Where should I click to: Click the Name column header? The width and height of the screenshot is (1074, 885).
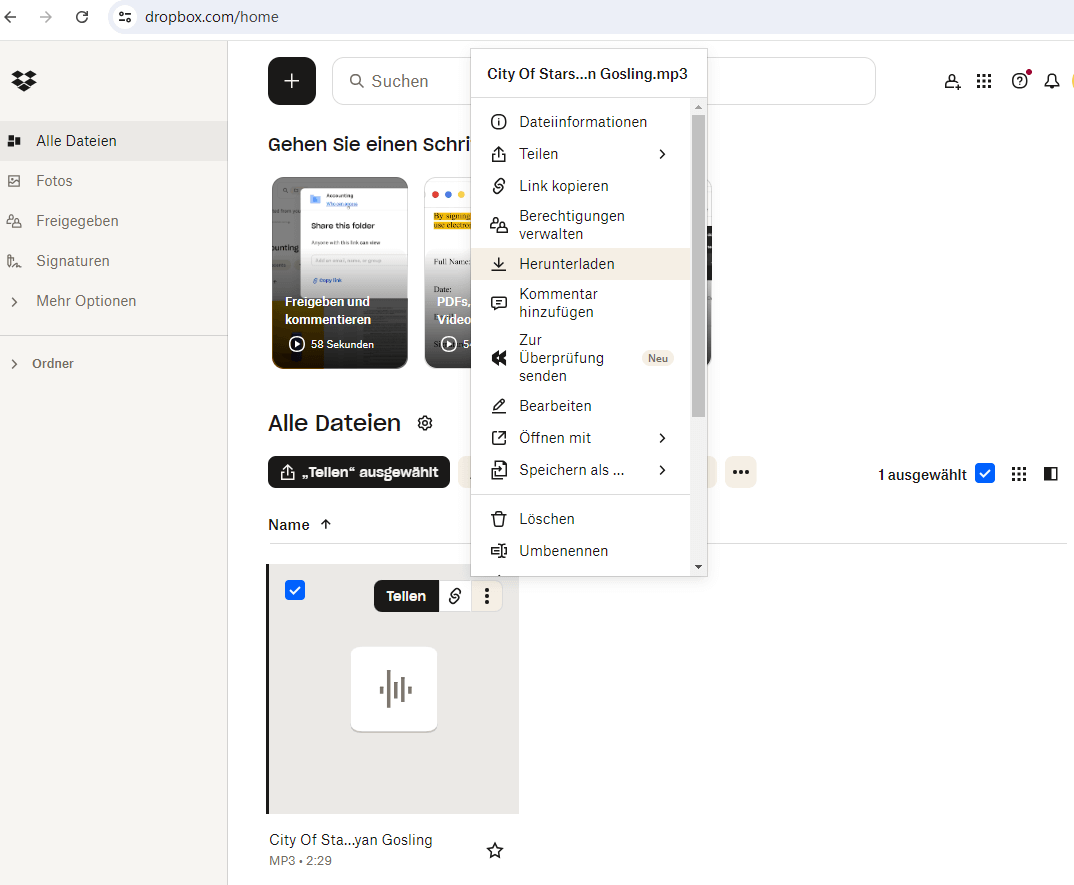pyautogui.click(x=288, y=525)
